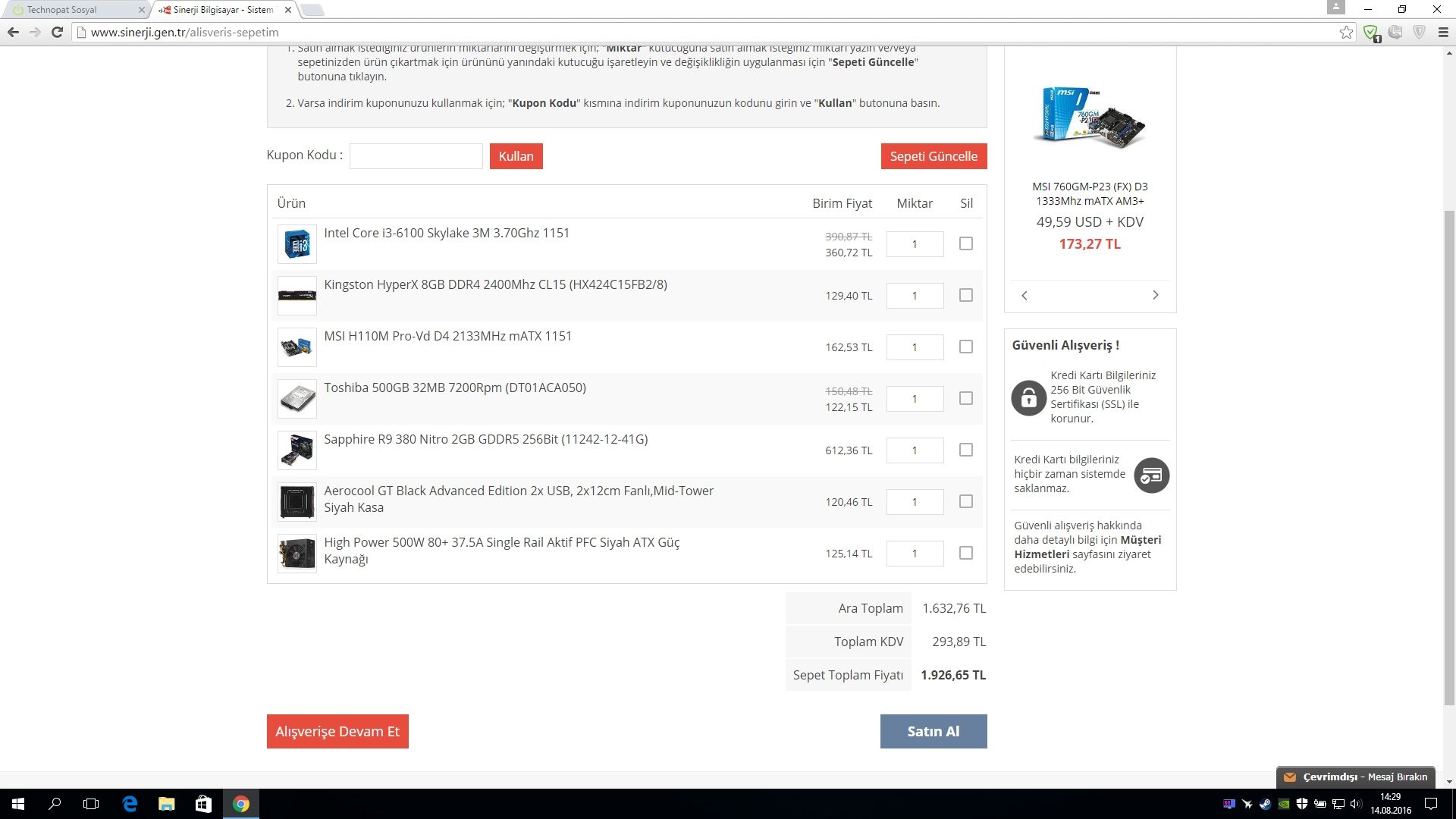This screenshot has width=1456, height=819.
Task: Mark Toshiba 500GB hard drive for removal
Action: 965,398
